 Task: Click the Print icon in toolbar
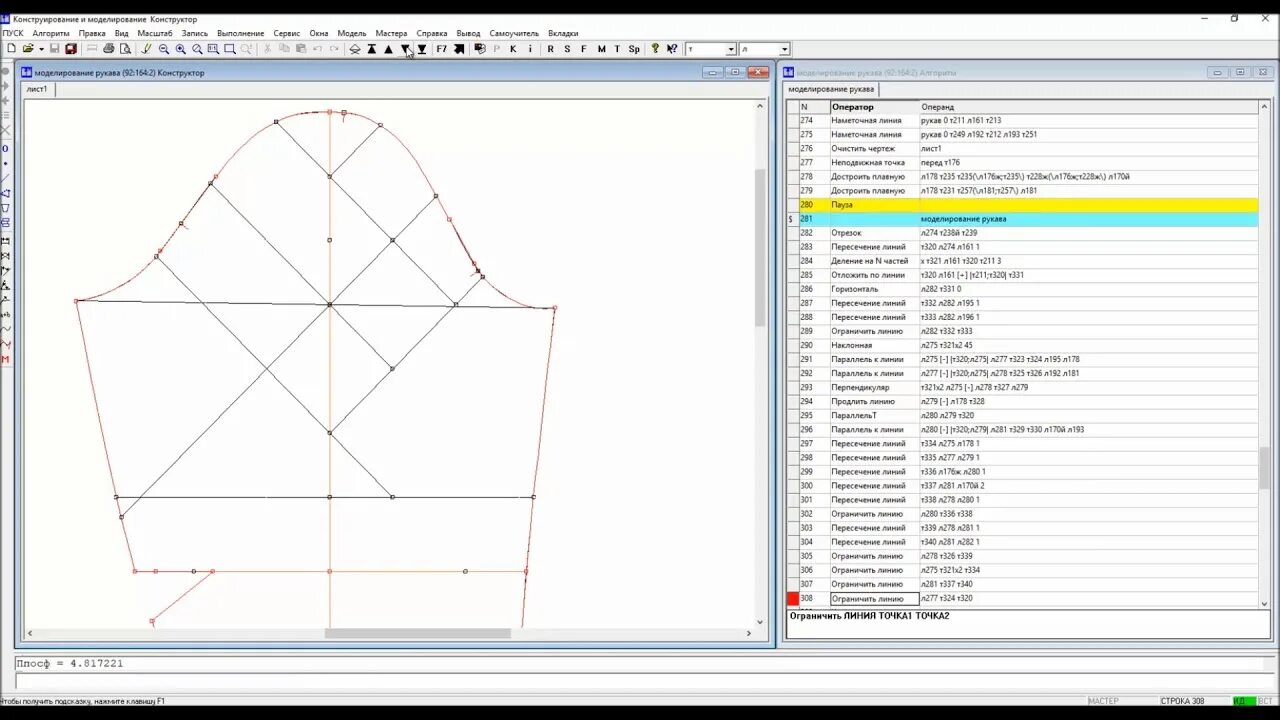(109, 49)
